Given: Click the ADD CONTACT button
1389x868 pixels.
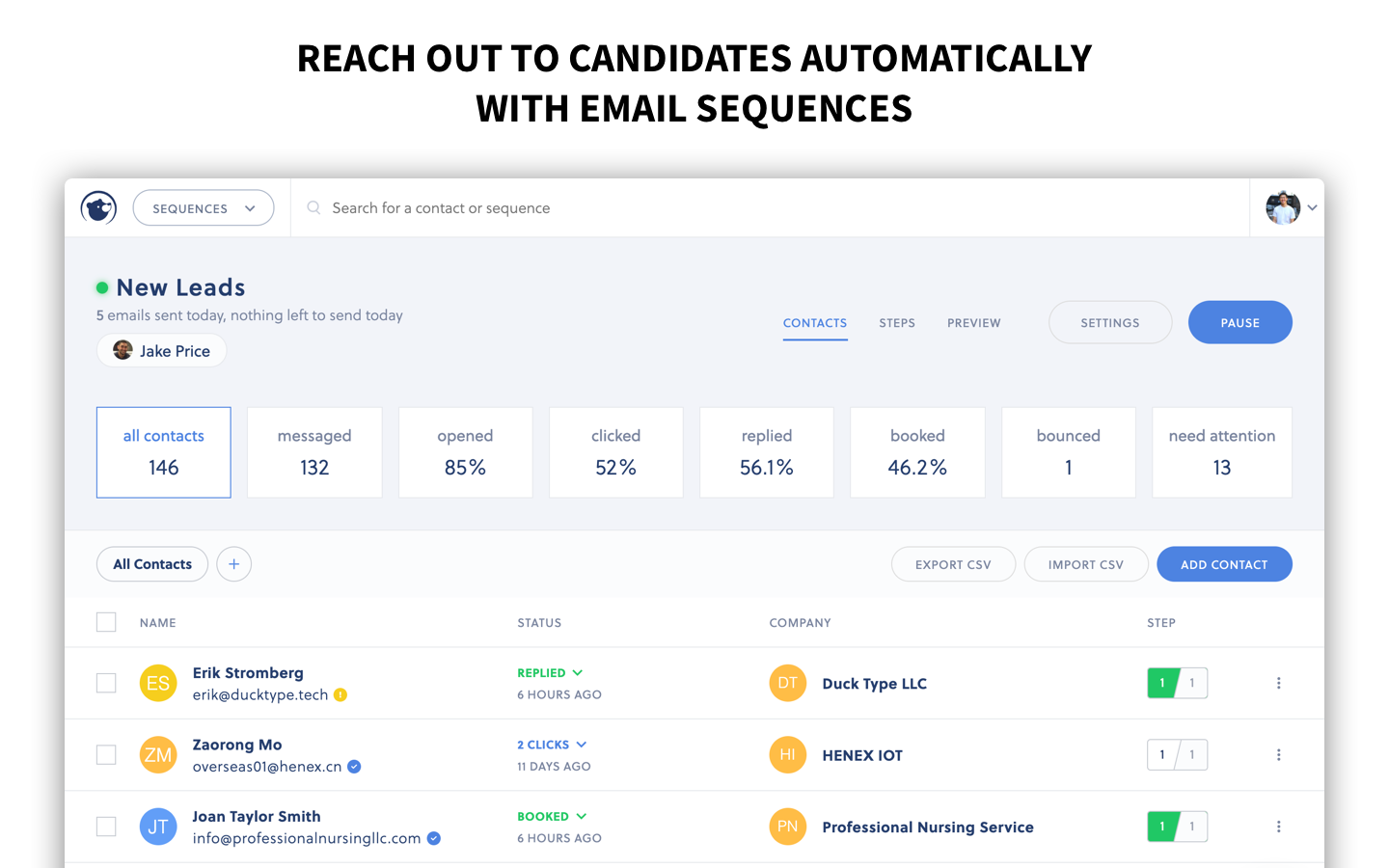Looking at the screenshot, I should 1224,564.
